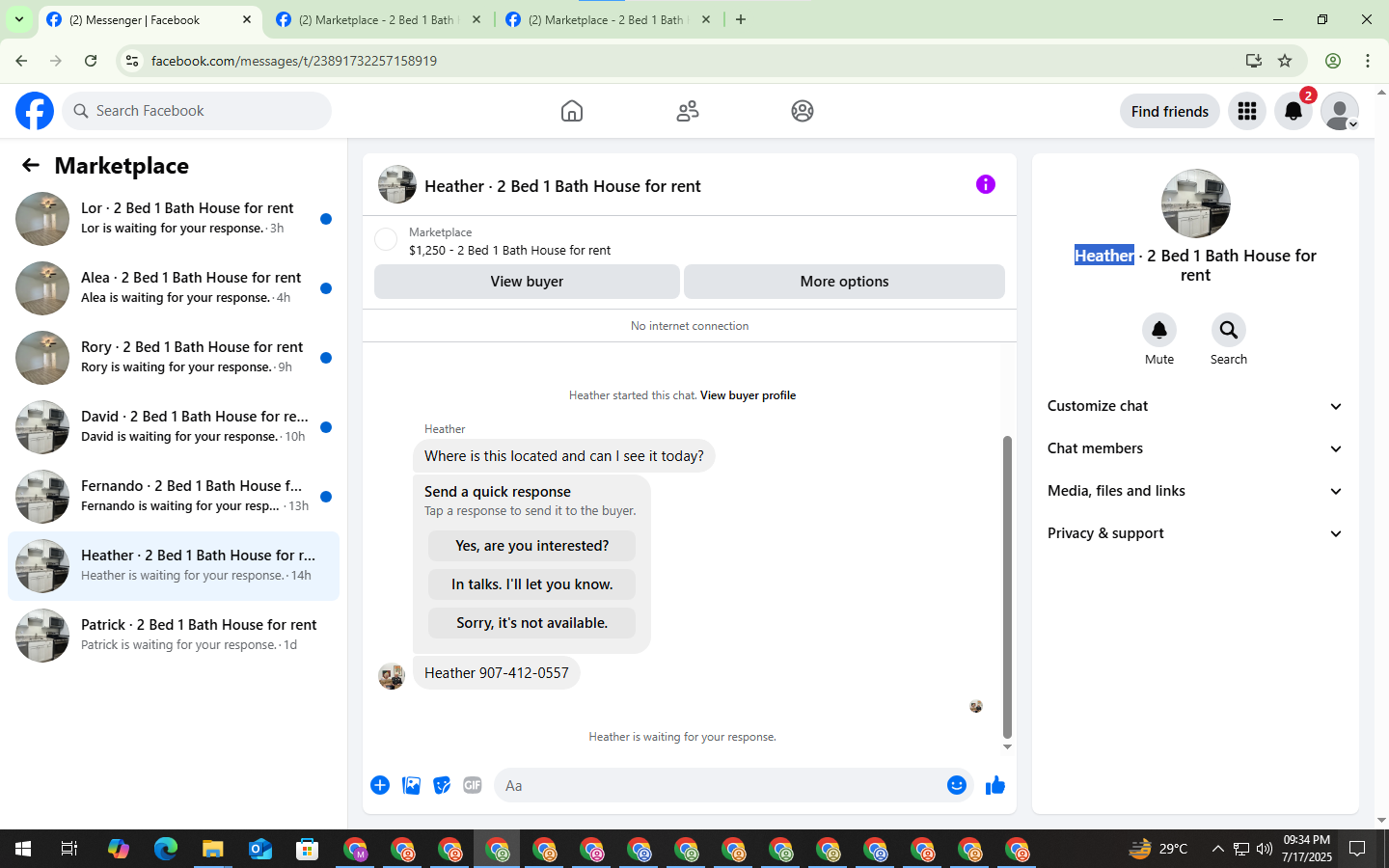This screenshot has width=1389, height=868.
Task: Open the Groups icon in top navigation
Action: (803, 111)
